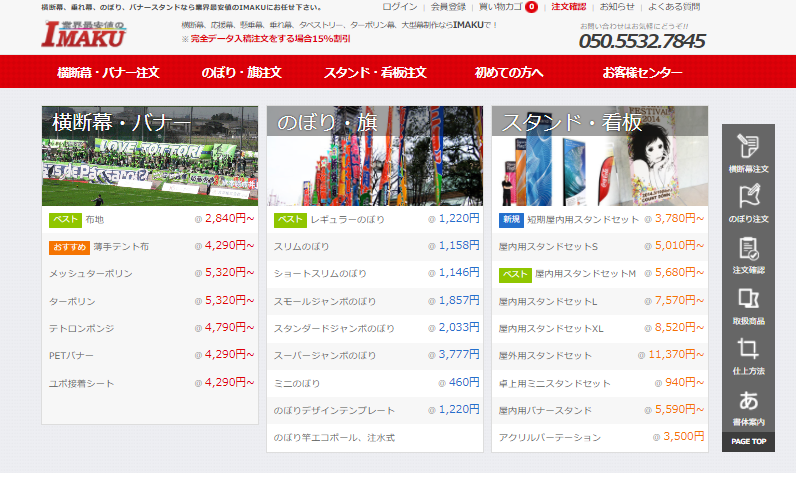
Task: Select the 仕上方法 crop icon
Action: 748,355
